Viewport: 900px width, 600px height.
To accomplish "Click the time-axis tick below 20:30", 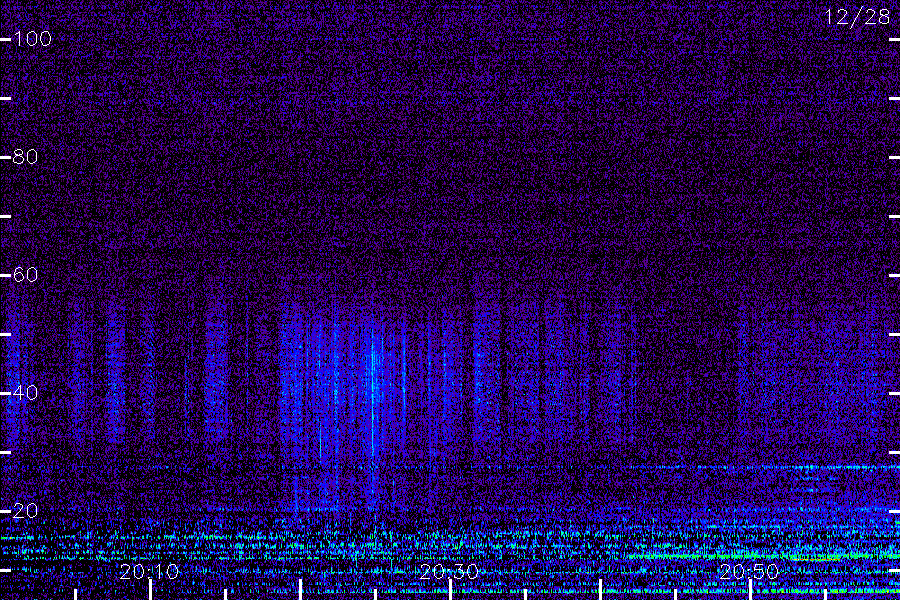I will coord(451,590).
